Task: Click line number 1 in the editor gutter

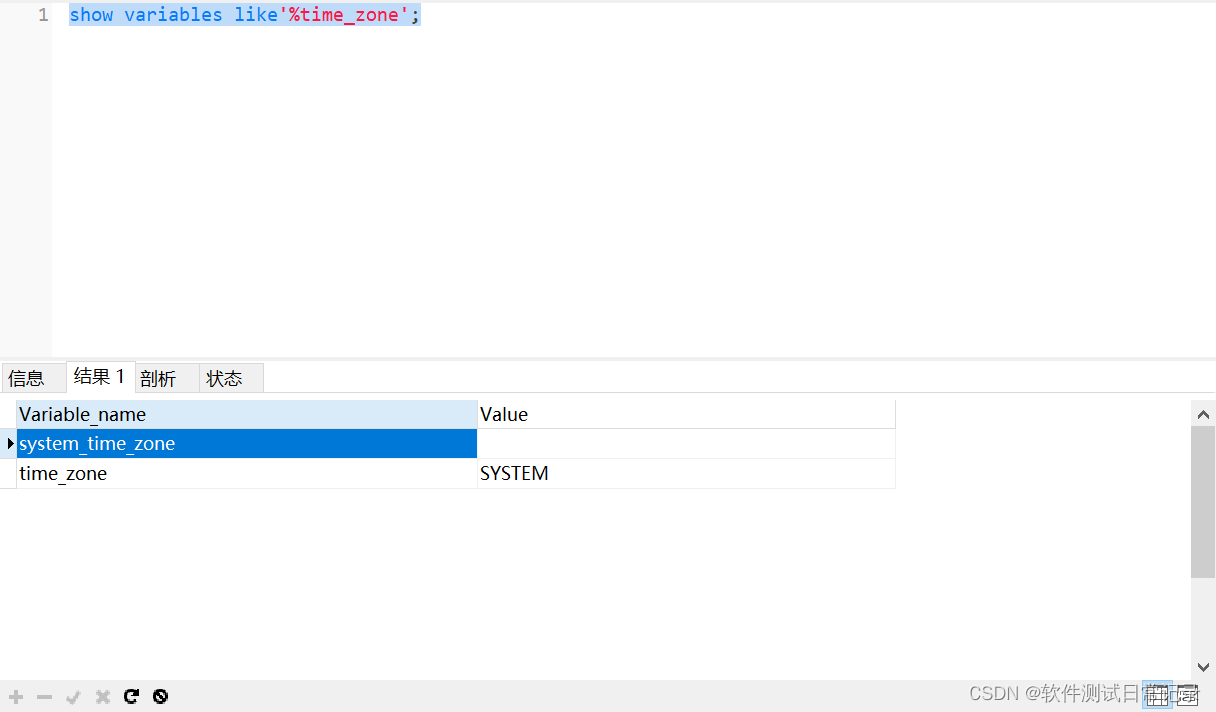Action: (x=43, y=15)
